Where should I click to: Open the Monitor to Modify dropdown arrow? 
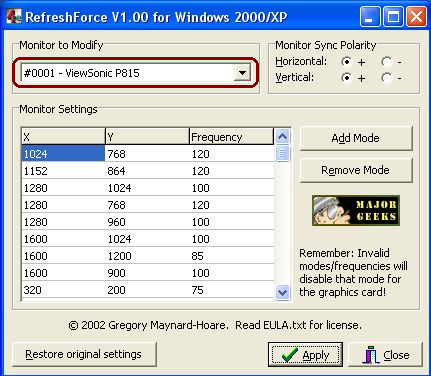coord(242,73)
